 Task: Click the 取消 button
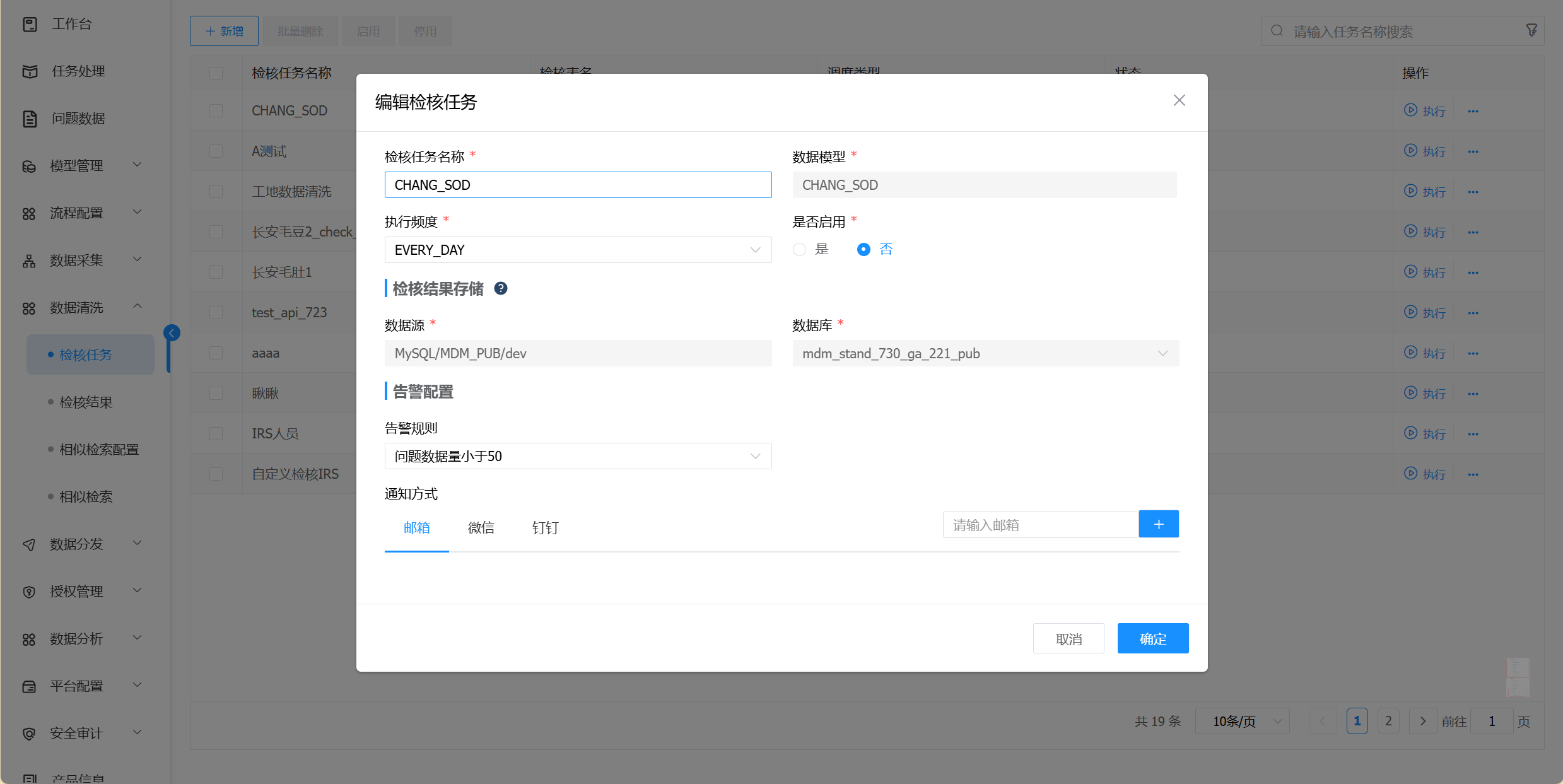click(x=1068, y=638)
